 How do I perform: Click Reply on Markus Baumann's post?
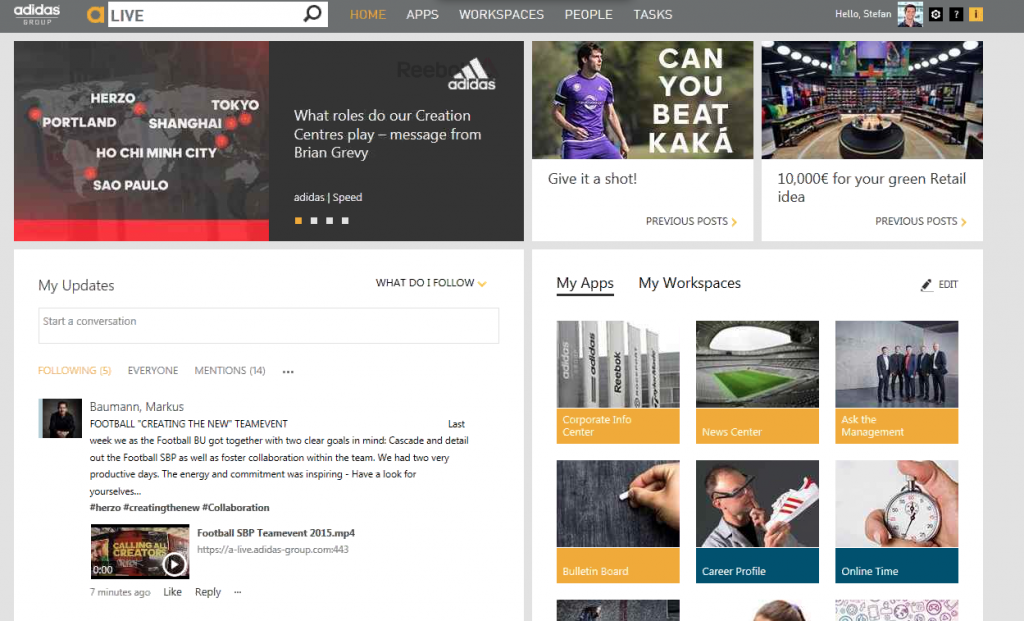coord(208,592)
